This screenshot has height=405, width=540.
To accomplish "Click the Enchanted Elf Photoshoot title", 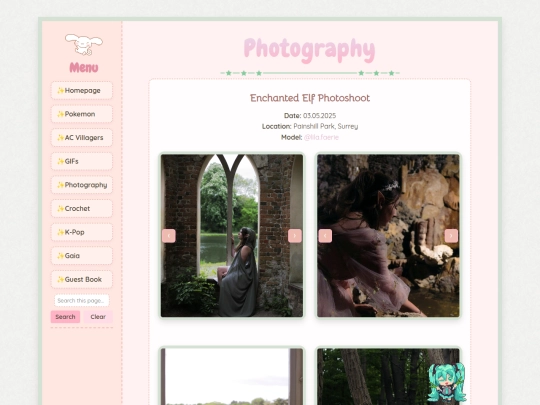I will pos(310,98).
